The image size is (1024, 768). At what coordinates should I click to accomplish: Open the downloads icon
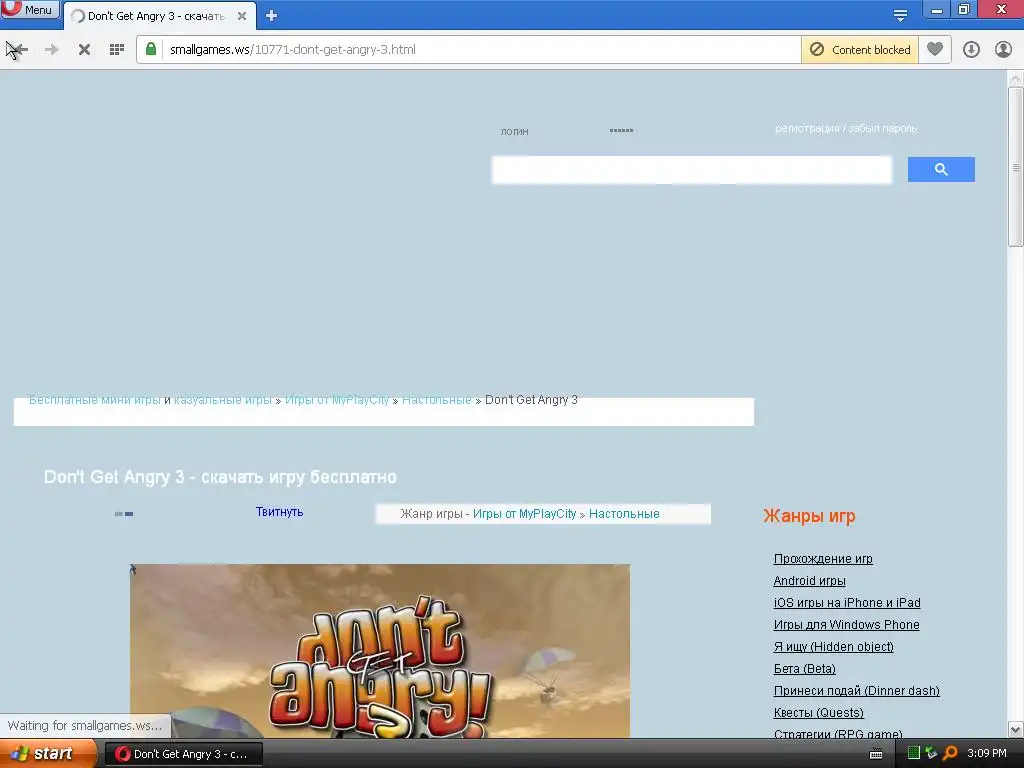tap(971, 50)
